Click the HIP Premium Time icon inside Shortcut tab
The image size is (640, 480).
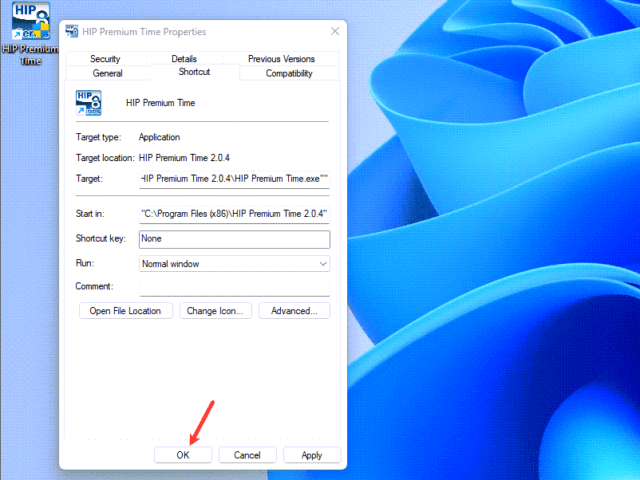89,103
